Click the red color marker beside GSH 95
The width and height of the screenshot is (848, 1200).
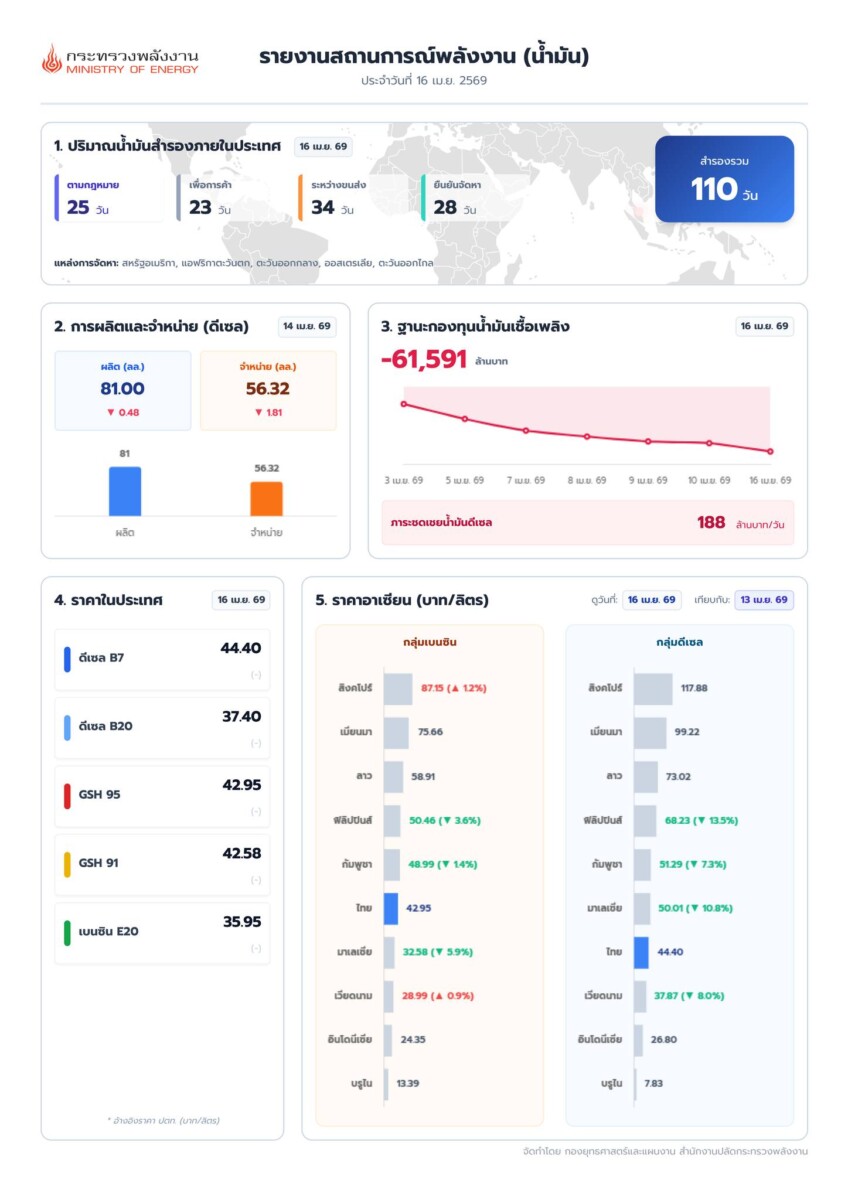point(67,795)
